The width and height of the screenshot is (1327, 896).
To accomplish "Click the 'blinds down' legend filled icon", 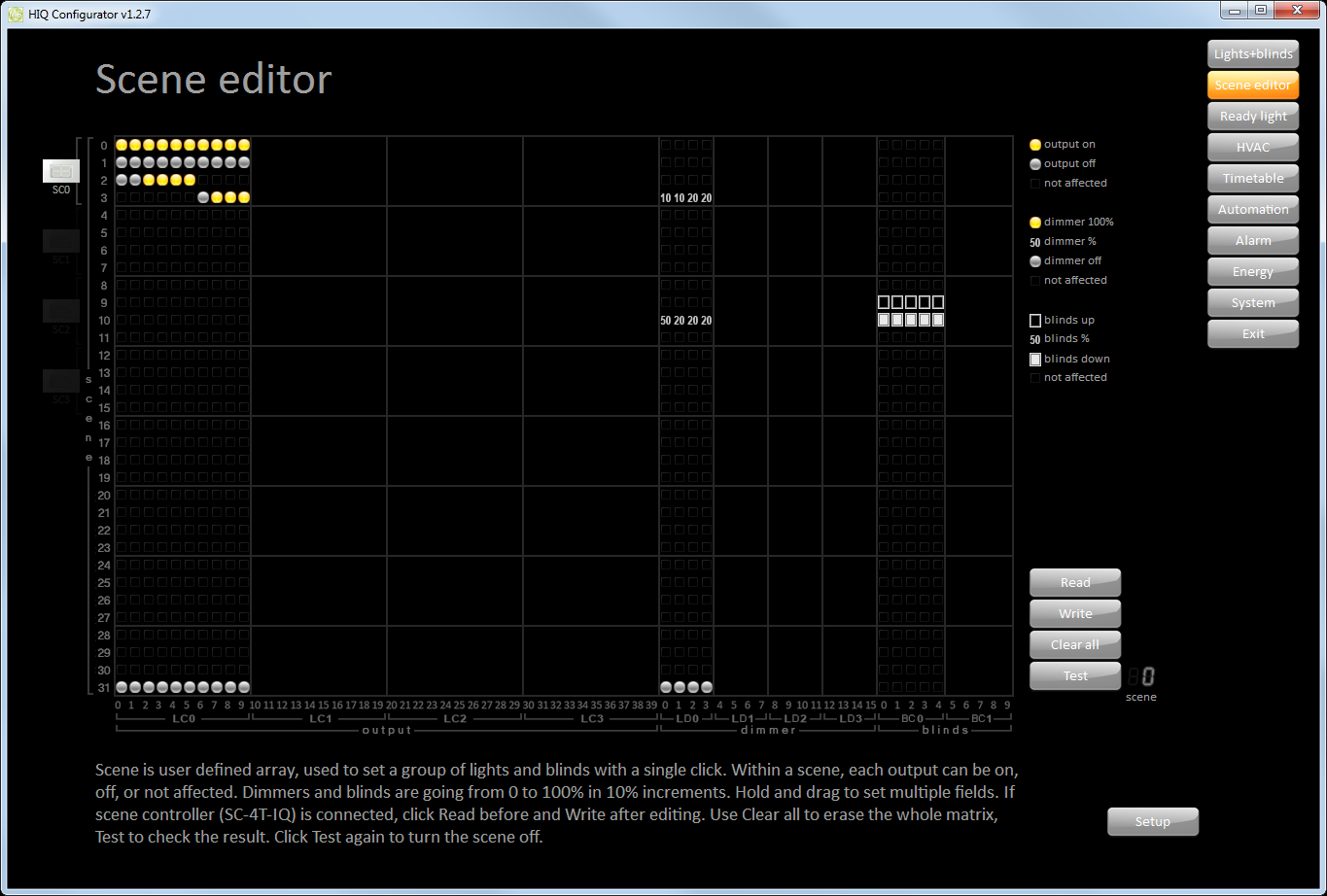I will pos(1035,360).
